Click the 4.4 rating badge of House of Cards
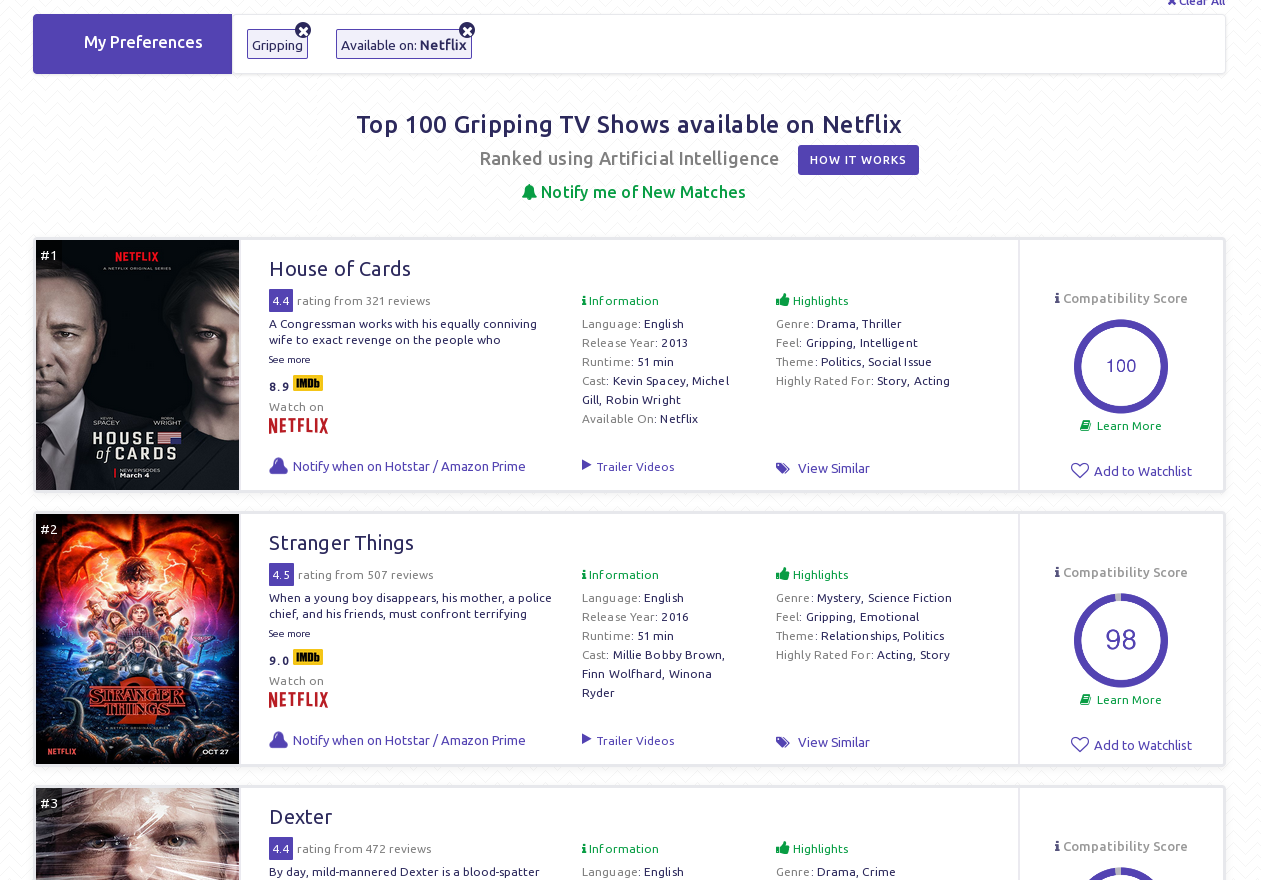This screenshot has width=1261, height=880. point(281,301)
